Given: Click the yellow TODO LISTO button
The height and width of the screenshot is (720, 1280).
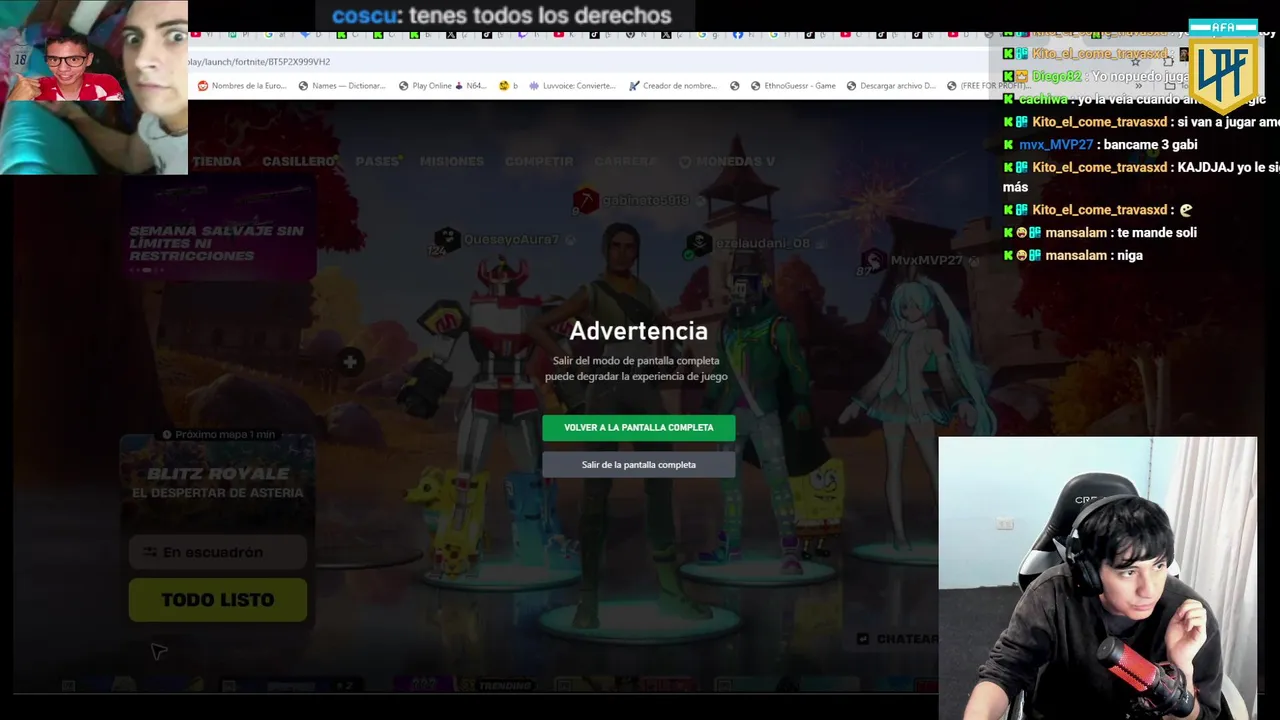Looking at the screenshot, I should tap(217, 600).
